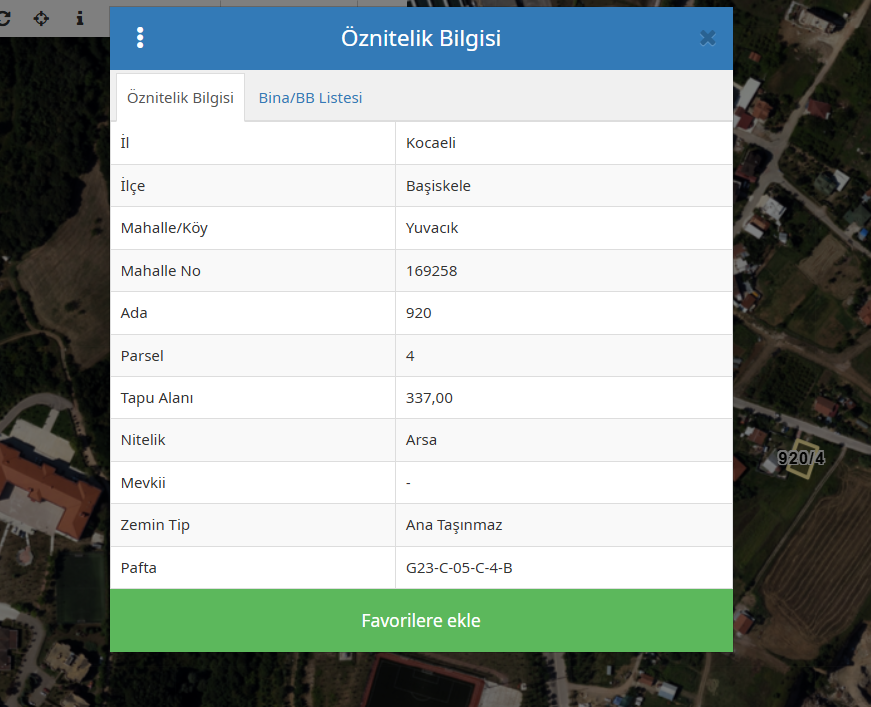Click the Mevkii row label
The image size is (871, 707).
tap(143, 483)
